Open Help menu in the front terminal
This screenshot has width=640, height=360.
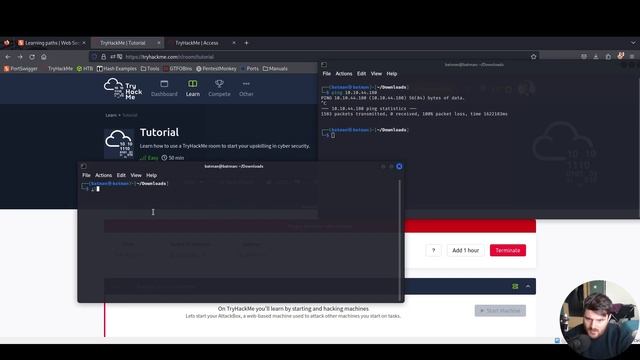(x=151, y=175)
